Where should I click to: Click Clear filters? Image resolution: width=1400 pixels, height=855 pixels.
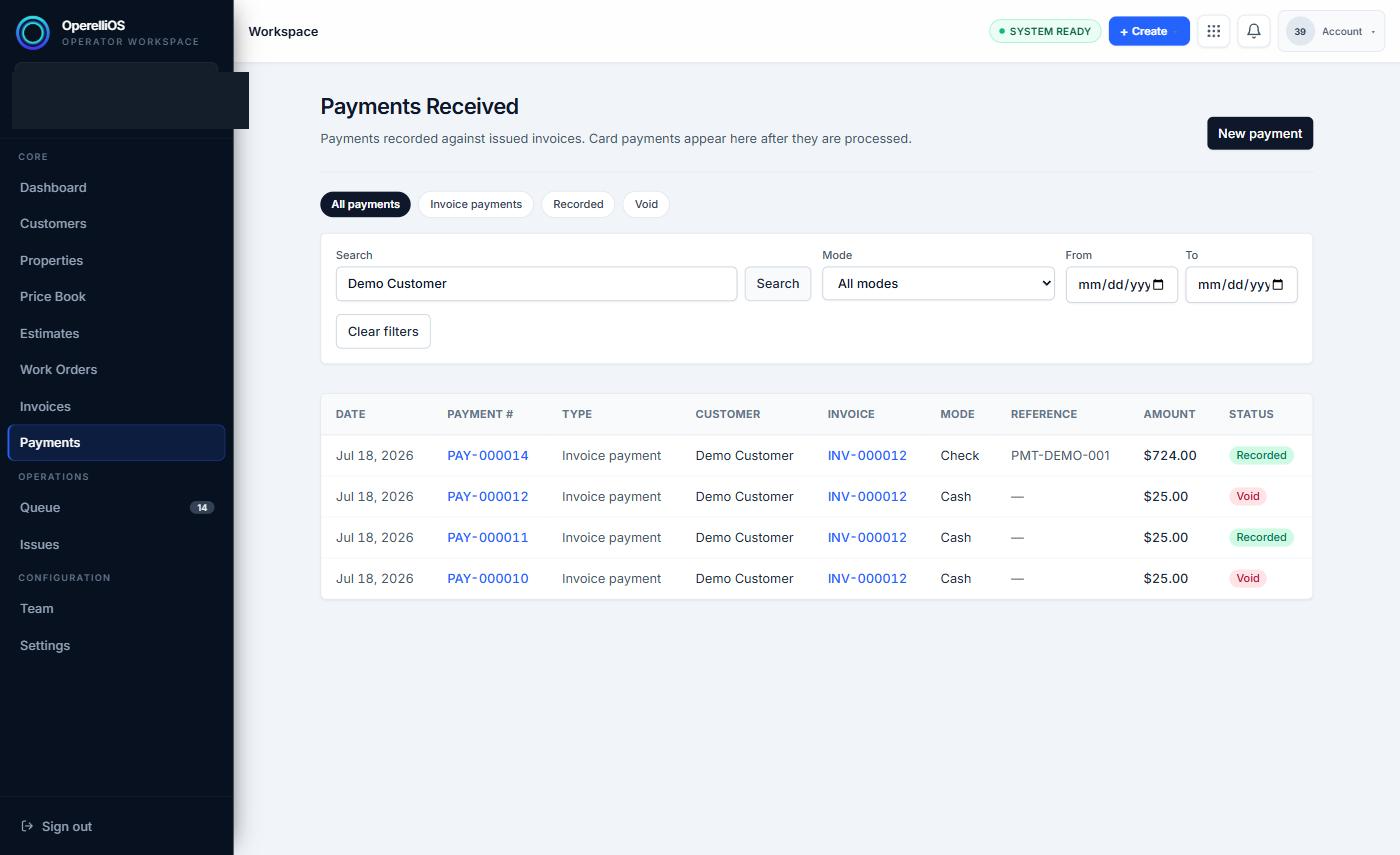point(383,331)
